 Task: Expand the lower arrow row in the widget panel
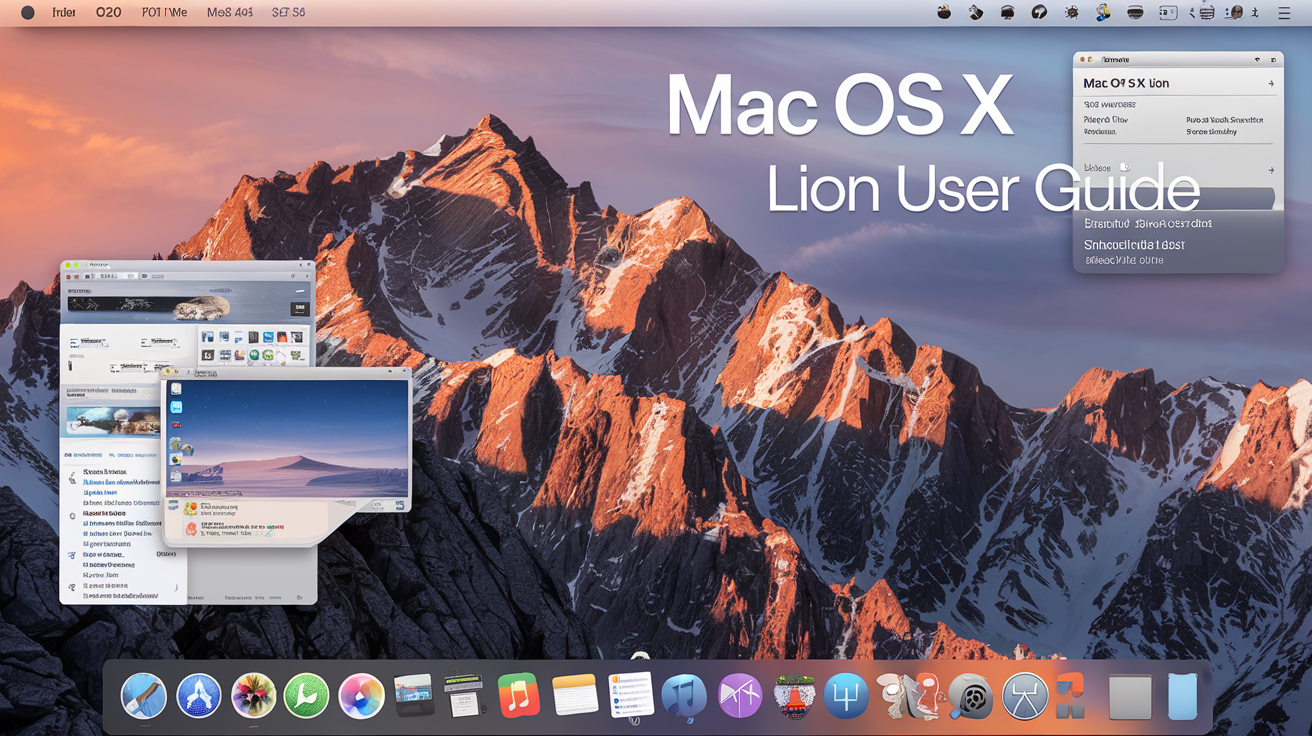click(x=1271, y=169)
